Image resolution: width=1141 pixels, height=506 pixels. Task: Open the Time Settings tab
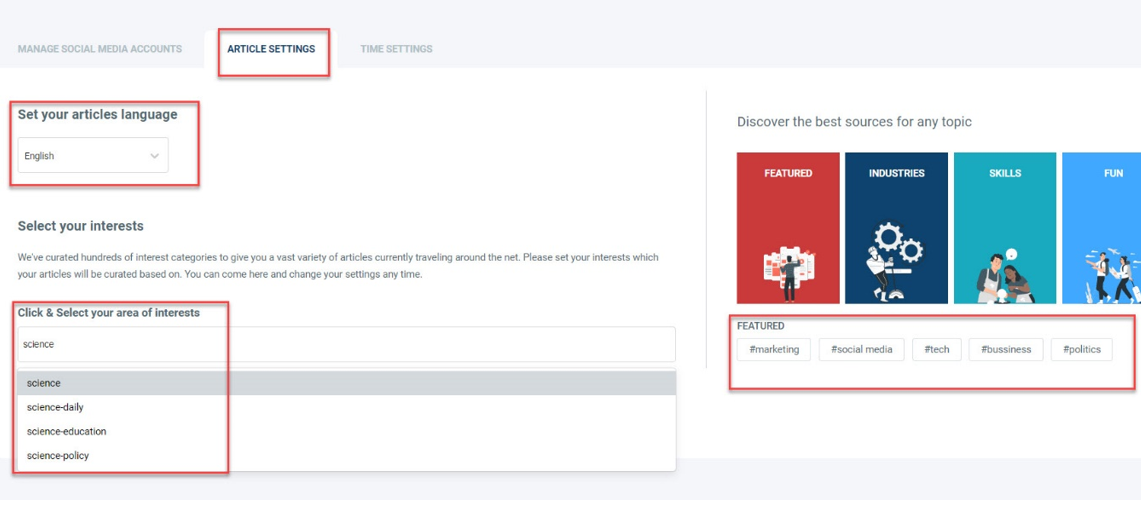tap(396, 49)
